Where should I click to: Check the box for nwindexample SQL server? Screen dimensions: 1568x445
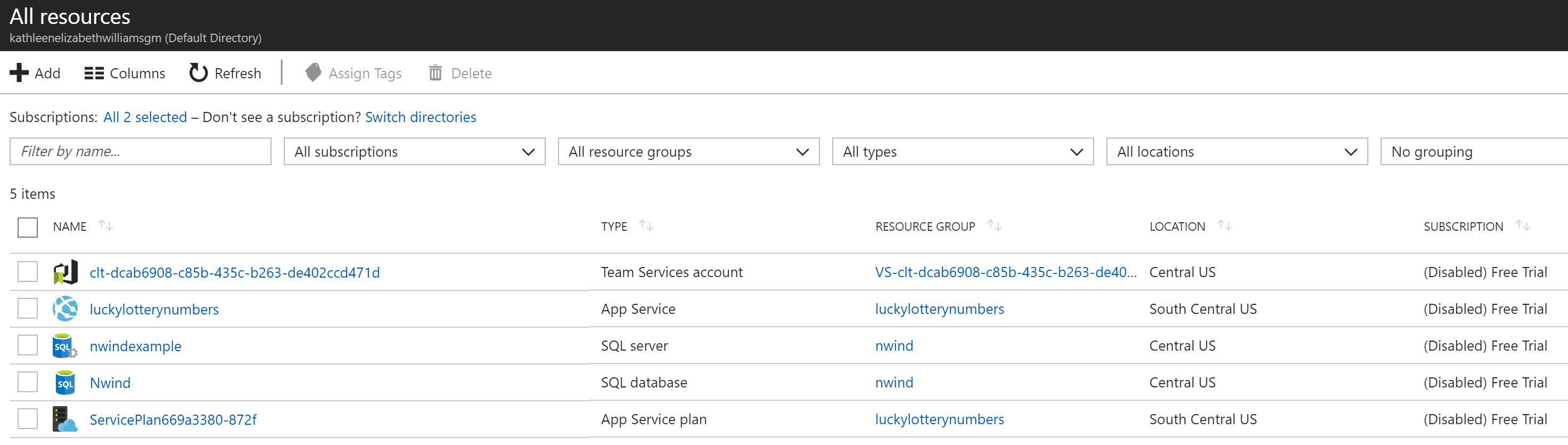click(27, 346)
